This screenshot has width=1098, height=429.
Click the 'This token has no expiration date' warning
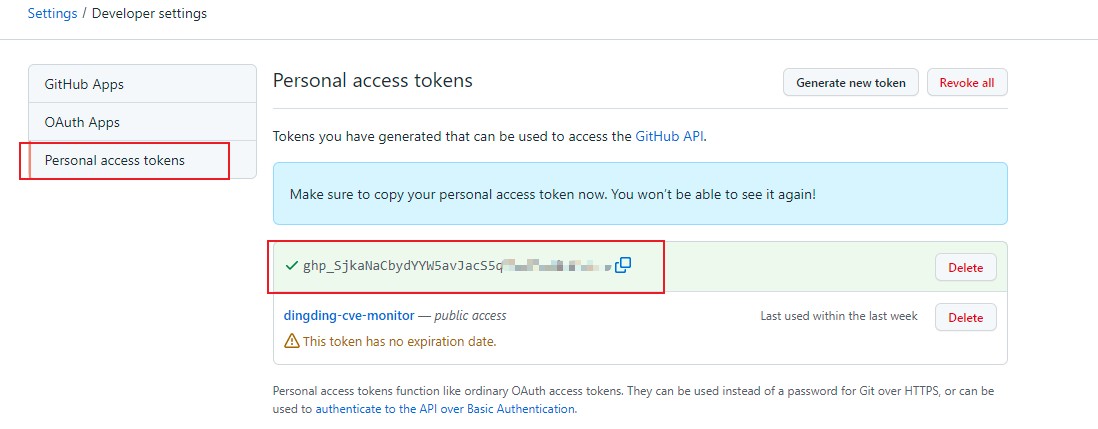pos(399,342)
